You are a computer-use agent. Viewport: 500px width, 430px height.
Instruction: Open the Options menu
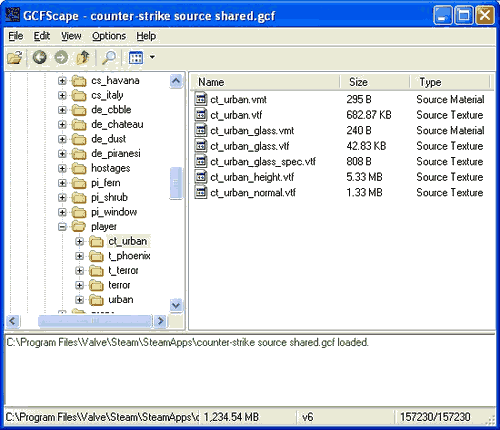pos(109,36)
